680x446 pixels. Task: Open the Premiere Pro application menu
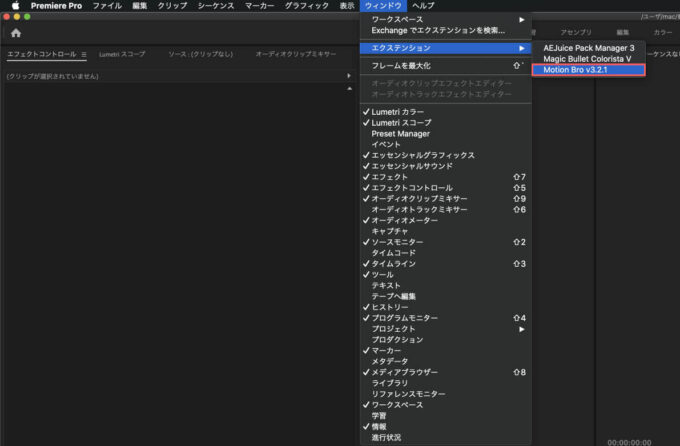click(x=56, y=6)
